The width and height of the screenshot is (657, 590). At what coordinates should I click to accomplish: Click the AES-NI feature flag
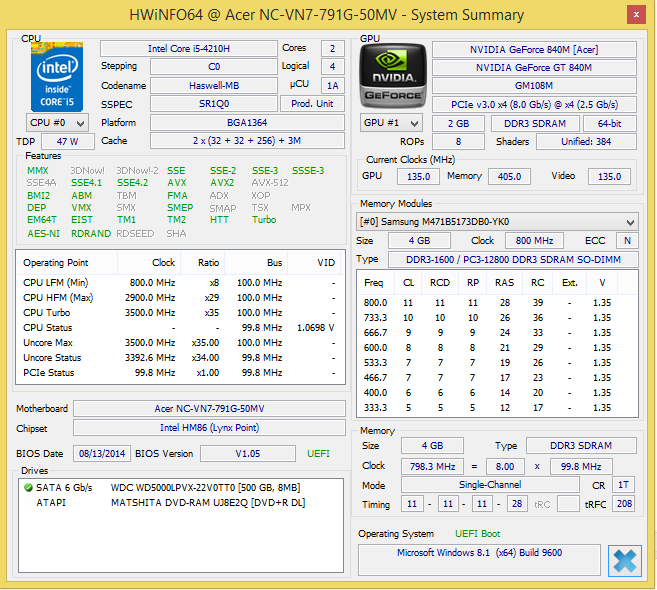point(43,233)
